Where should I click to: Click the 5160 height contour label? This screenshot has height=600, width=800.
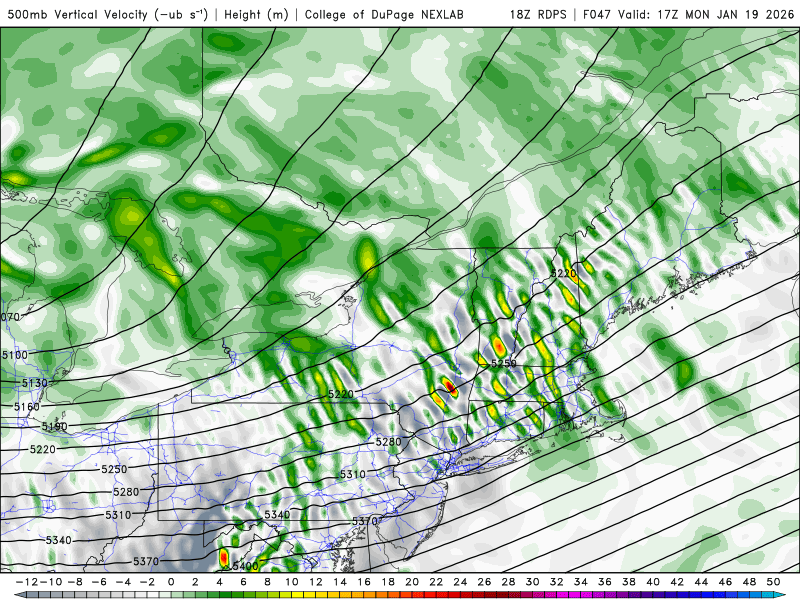(27, 407)
